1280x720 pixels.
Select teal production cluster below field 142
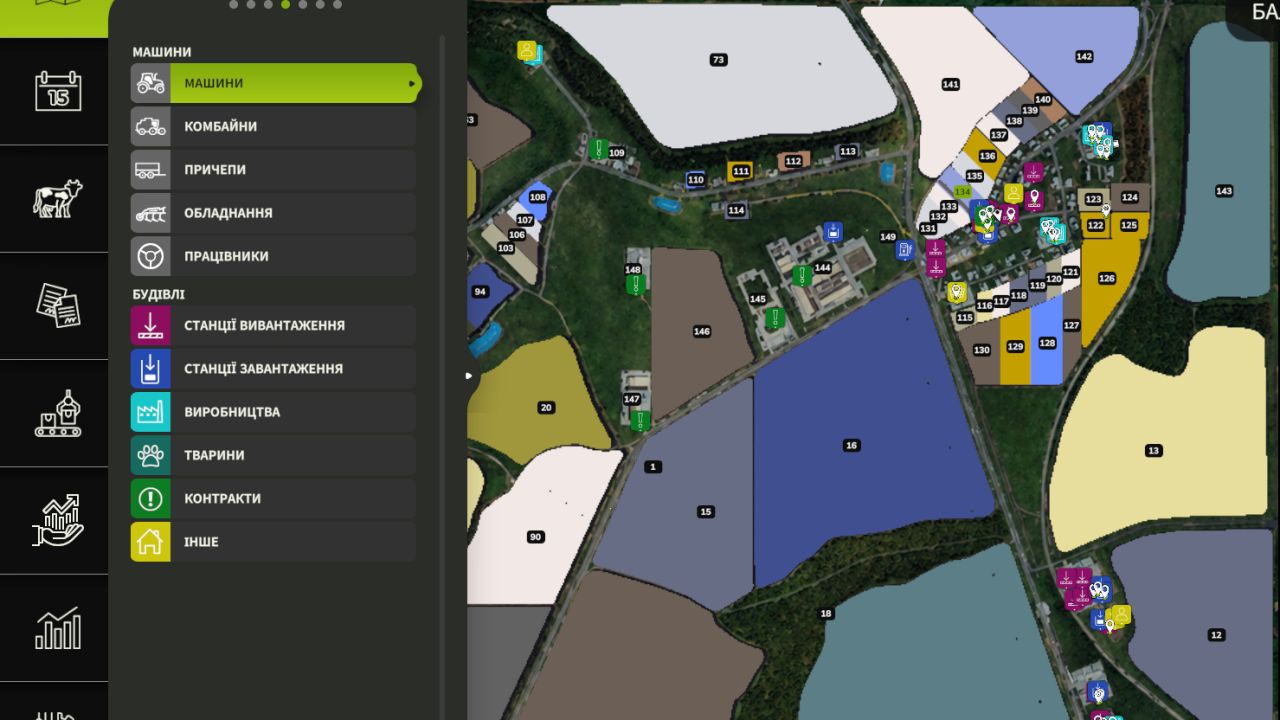(1099, 139)
